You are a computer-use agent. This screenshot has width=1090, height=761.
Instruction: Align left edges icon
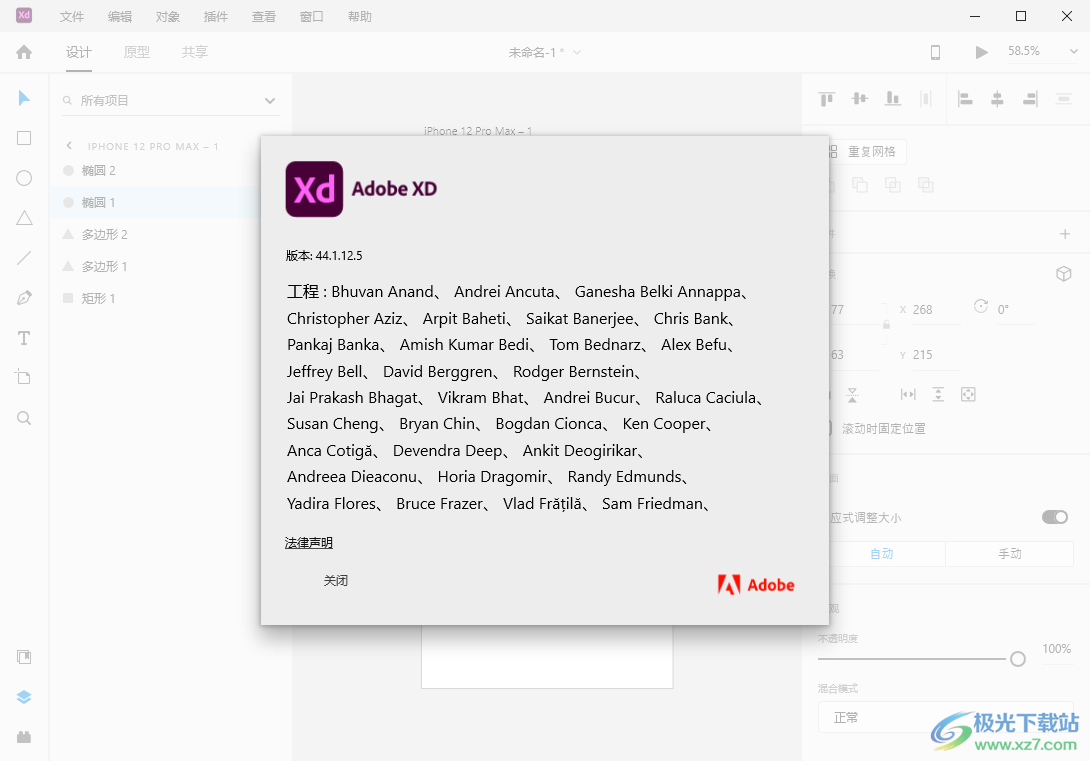point(965,99)
